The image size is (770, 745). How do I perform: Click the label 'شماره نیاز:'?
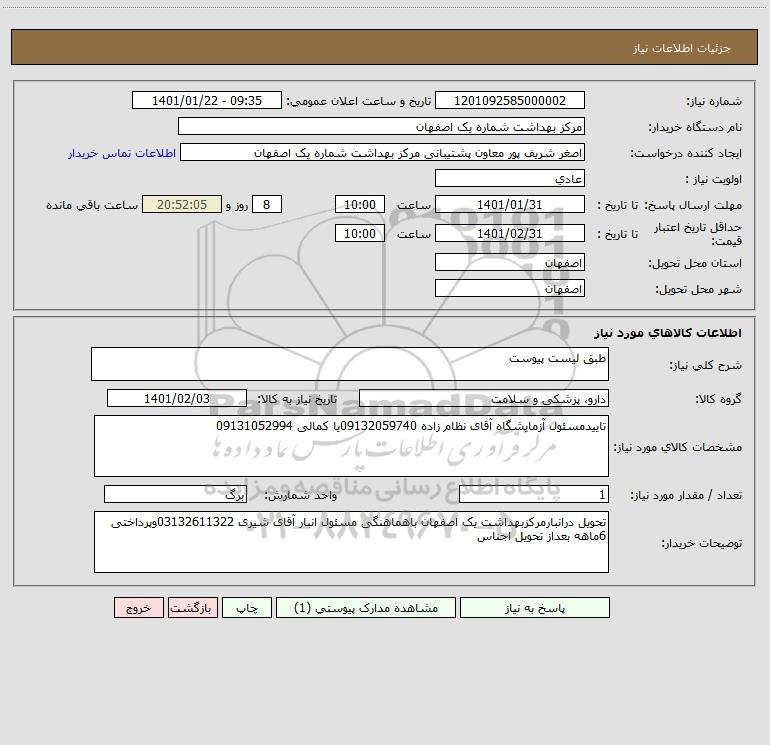[x=714, y=102]
